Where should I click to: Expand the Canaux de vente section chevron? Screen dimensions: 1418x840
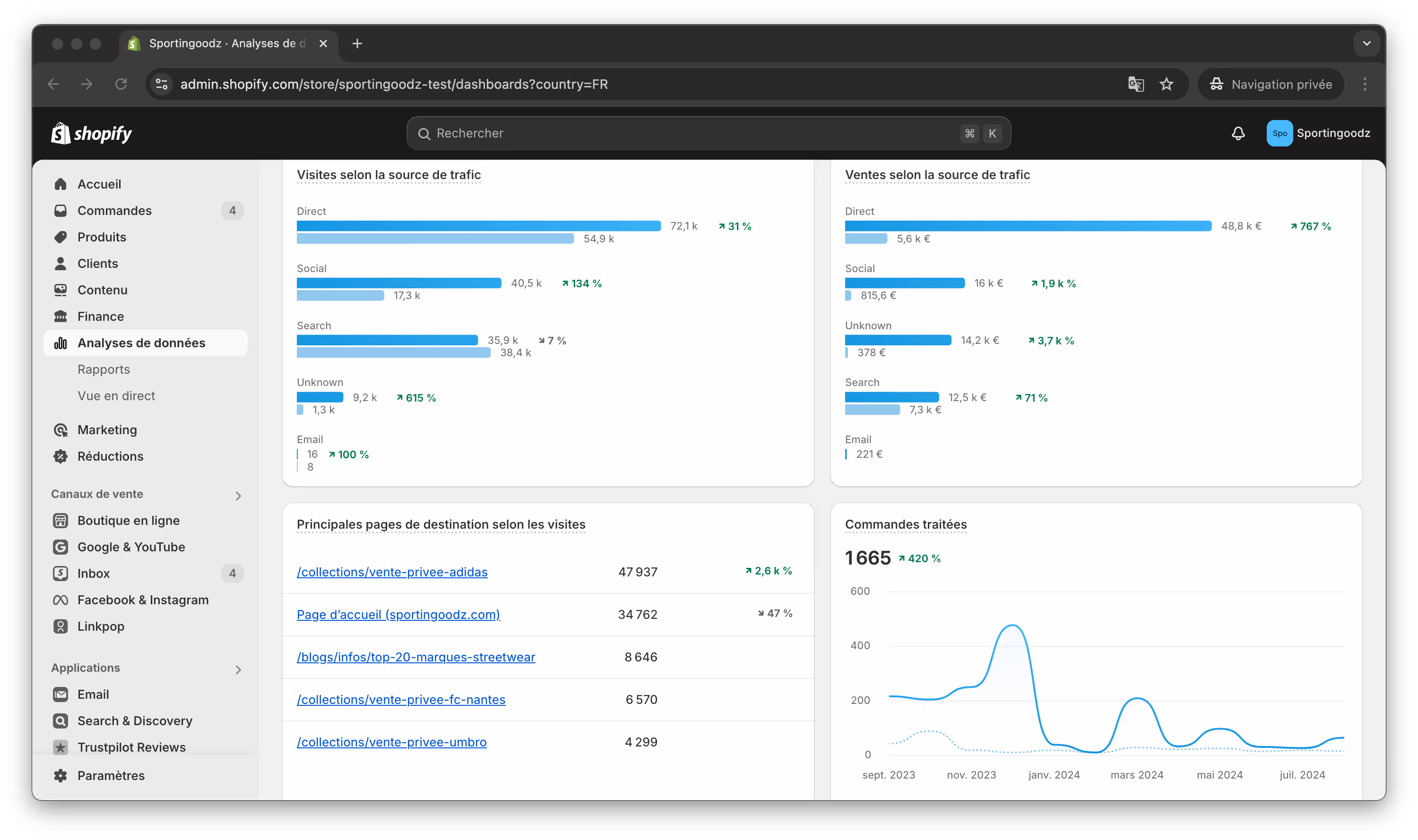(238, 496)
